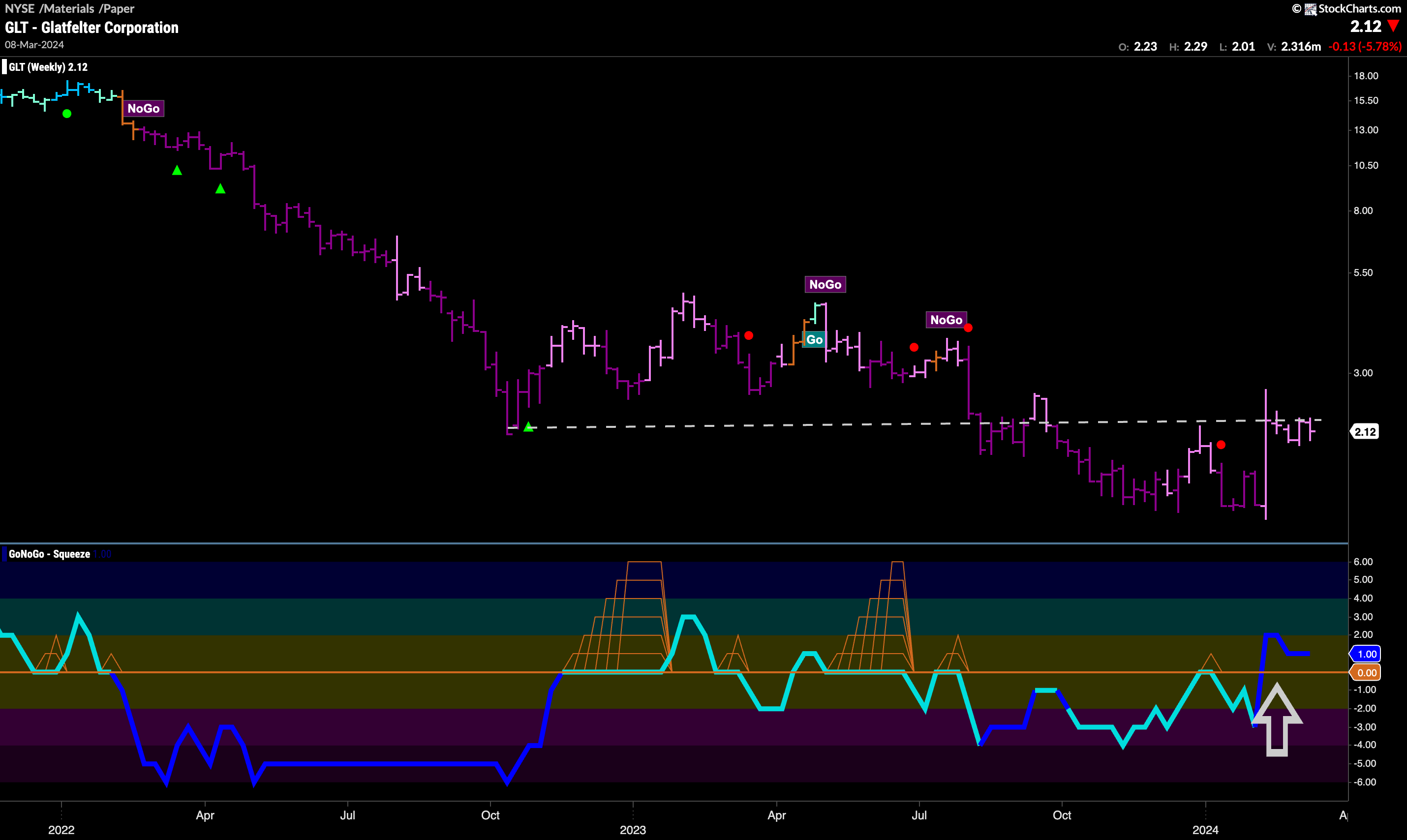This screenshot has width=1407, height=840.
Task: Click the 5.50 price axis label
Action: click(1363, 273)
